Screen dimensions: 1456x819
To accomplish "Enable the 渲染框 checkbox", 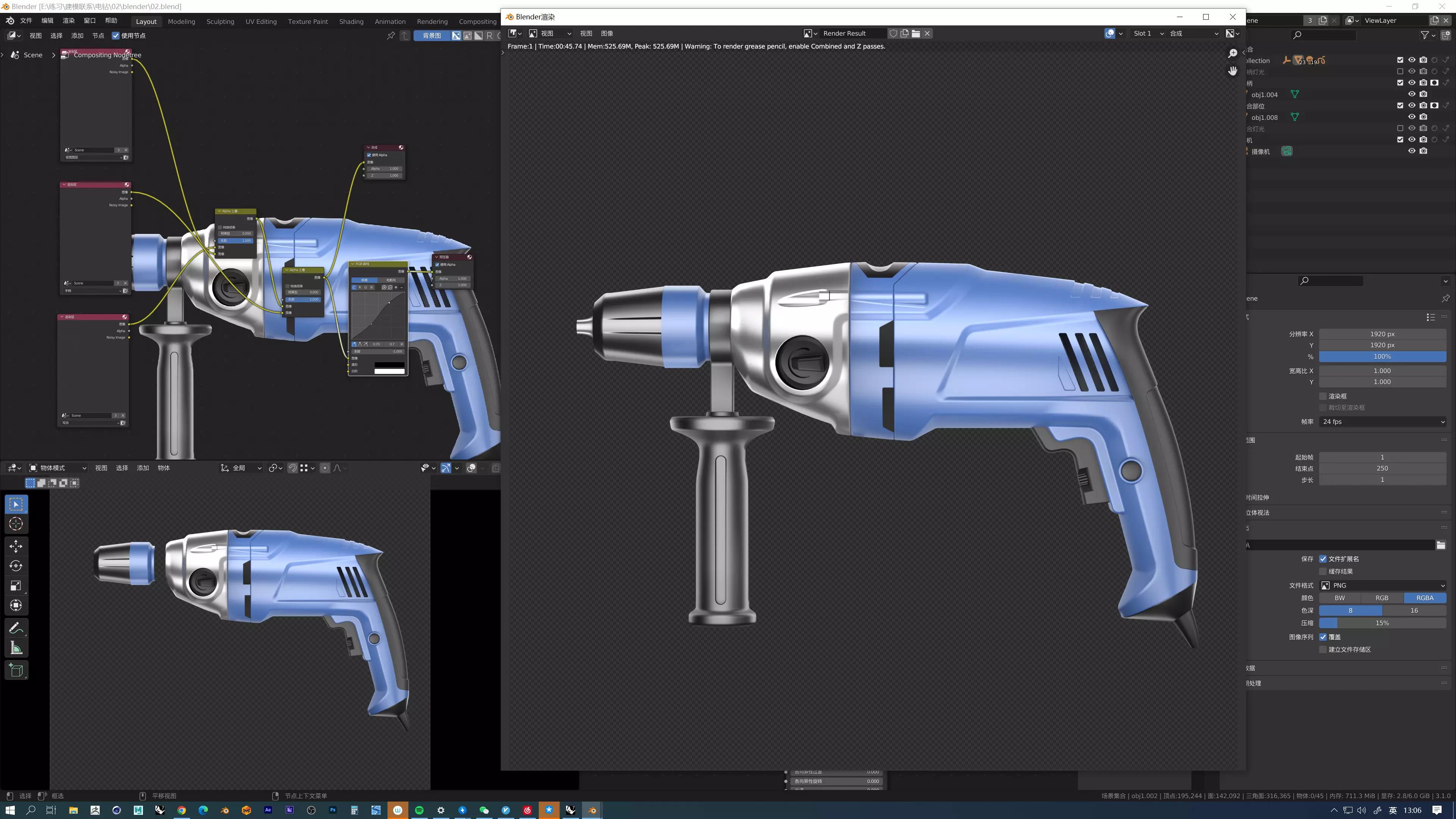I will pyautogui.click(x=1323, y=396).
